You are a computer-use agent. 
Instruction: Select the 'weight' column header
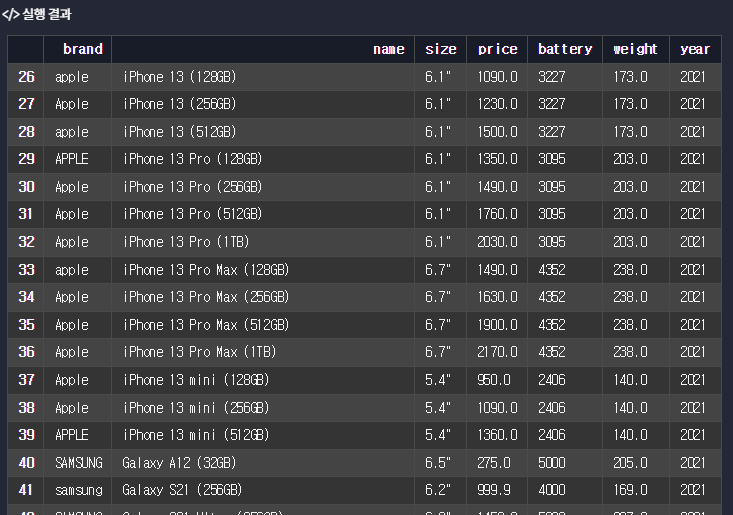(635, 49)
